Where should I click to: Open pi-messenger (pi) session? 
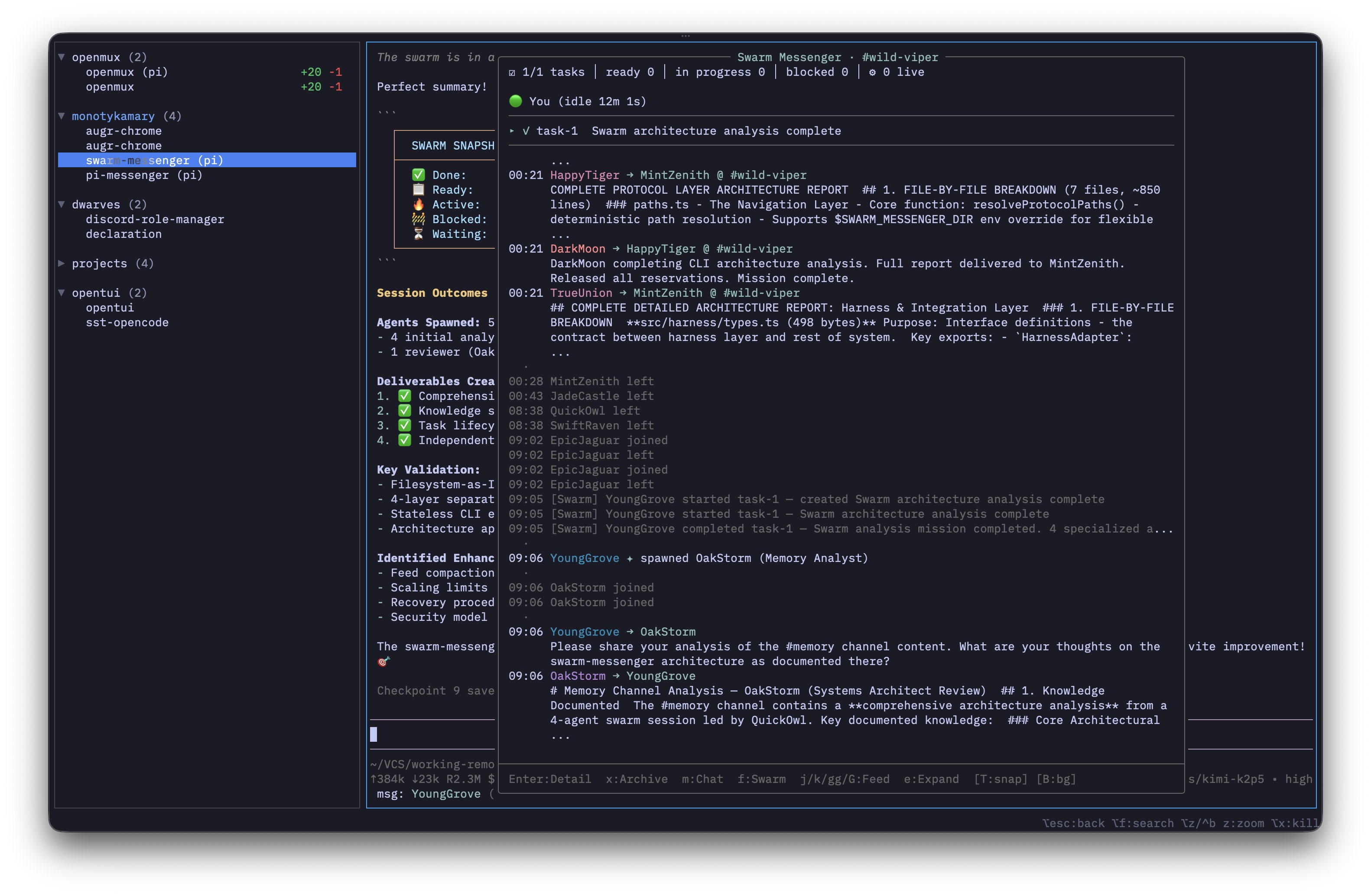pyautogui.click(x=144, y=175)
